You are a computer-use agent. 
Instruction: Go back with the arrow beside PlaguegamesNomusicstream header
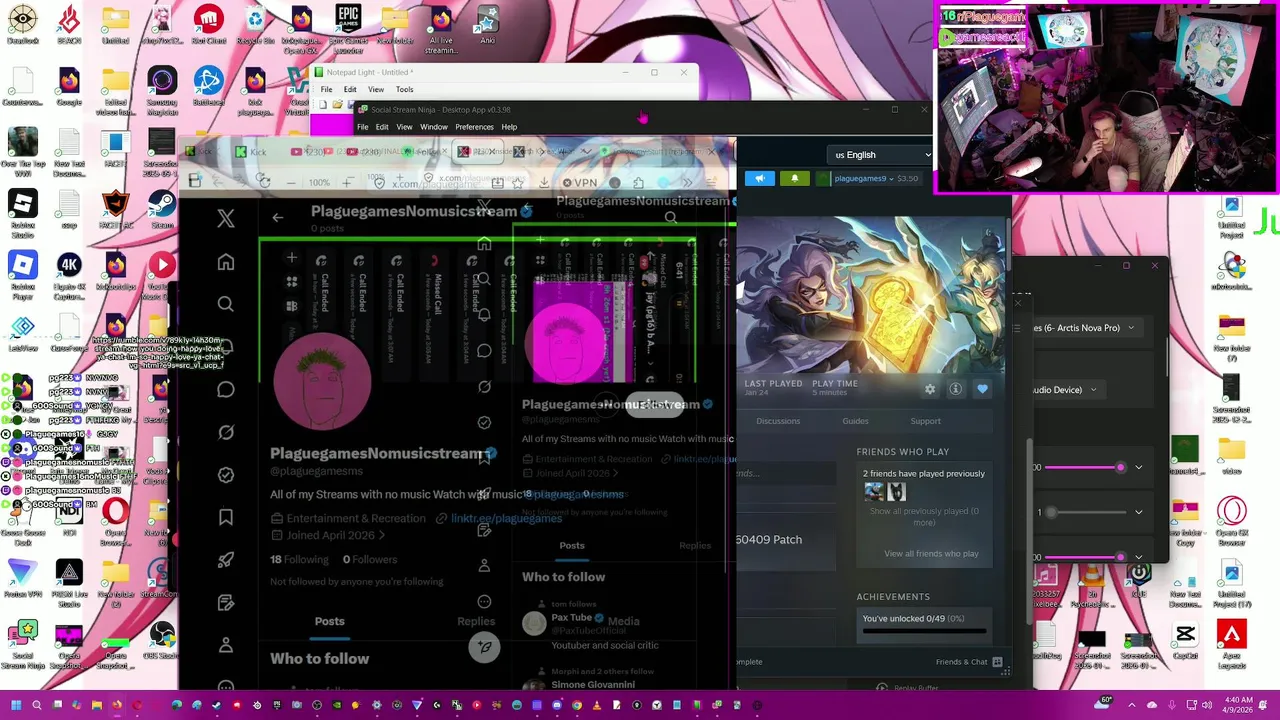point(278,217)
